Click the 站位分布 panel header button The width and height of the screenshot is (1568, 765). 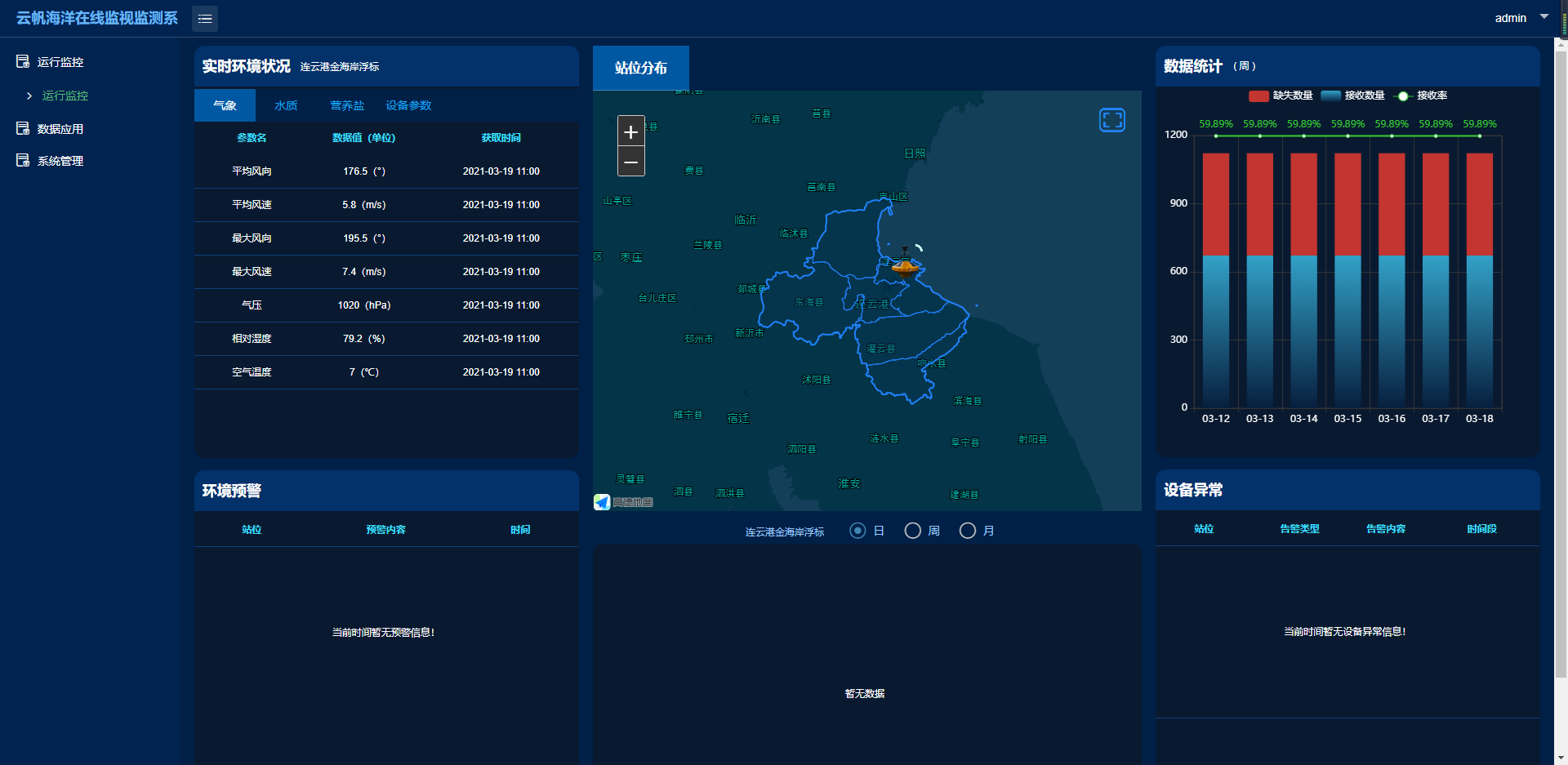pos(641,68)
